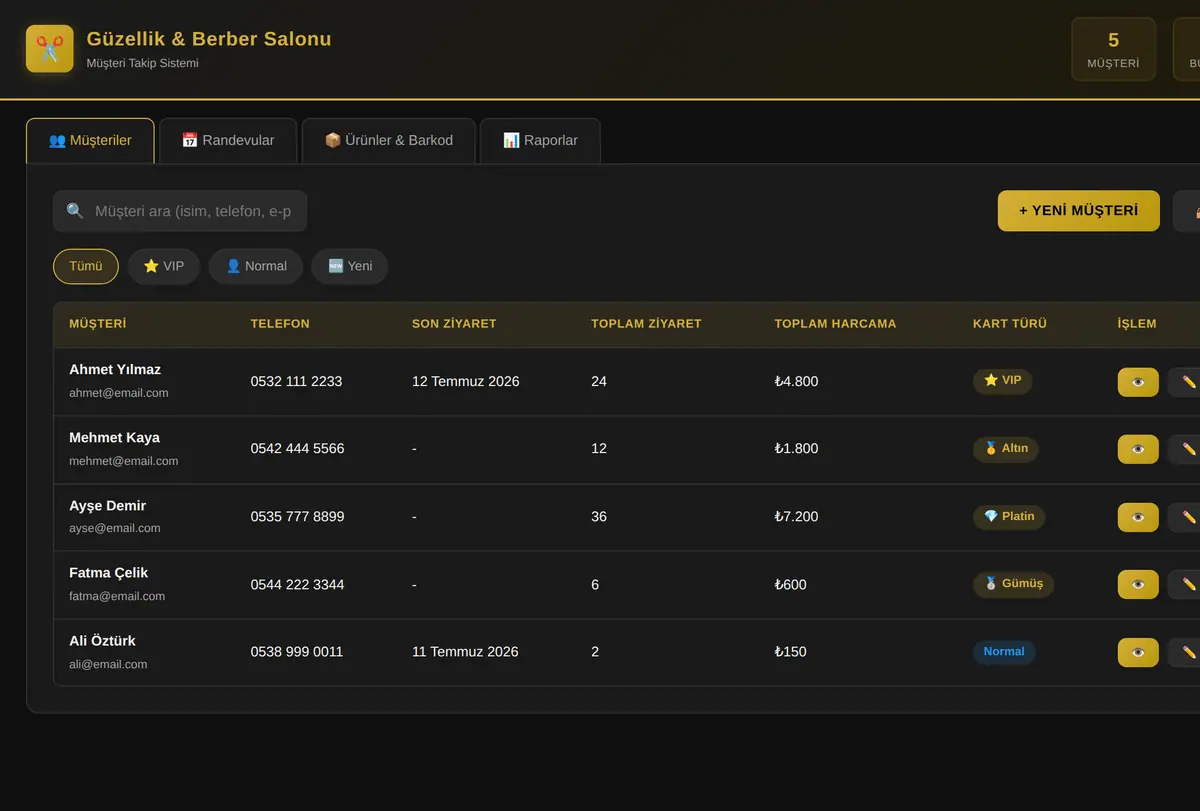The height and width of the screenshot is (811, 1200).
Task: Click the email mehmet@email.com
Action: (124, 461)
